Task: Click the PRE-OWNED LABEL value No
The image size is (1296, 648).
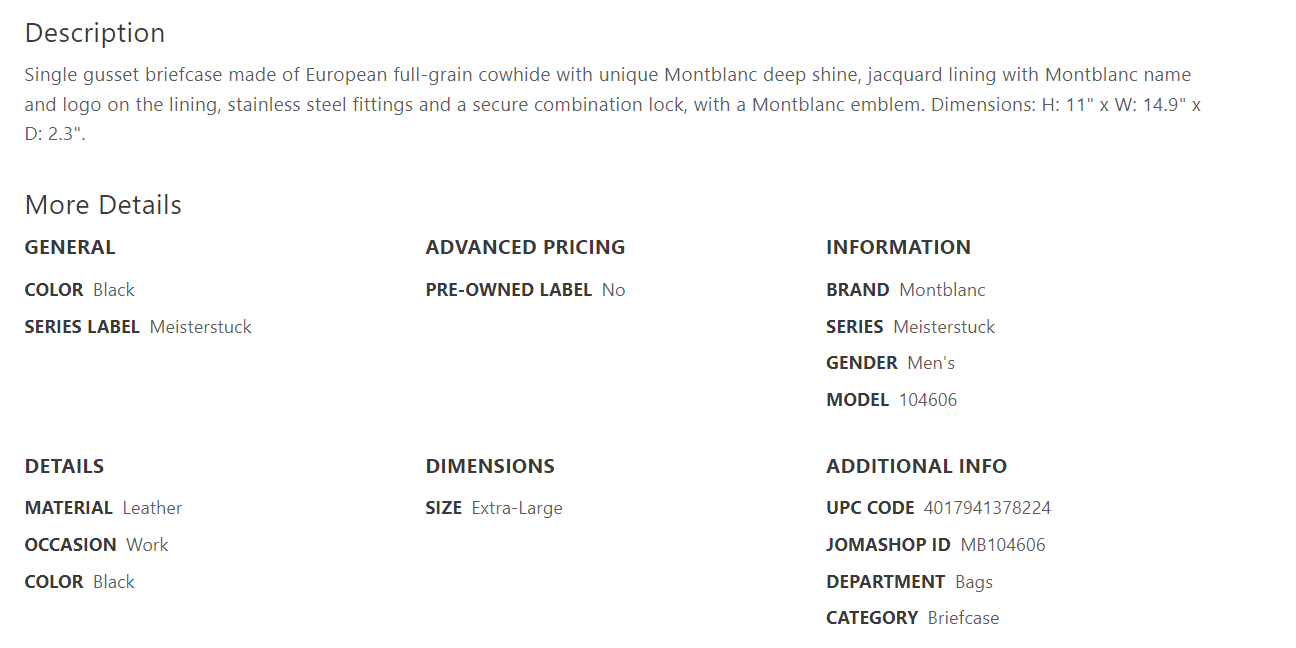Action: coord(613,290)
